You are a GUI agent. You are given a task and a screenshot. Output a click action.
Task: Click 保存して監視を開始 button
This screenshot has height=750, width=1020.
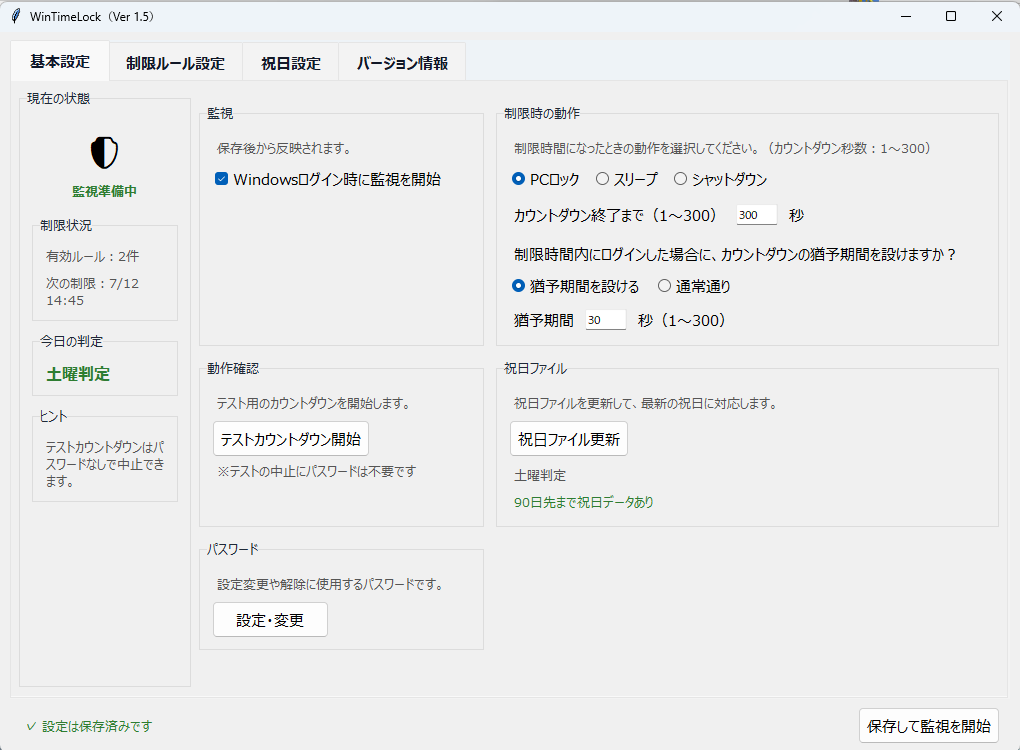pos(928,726)
